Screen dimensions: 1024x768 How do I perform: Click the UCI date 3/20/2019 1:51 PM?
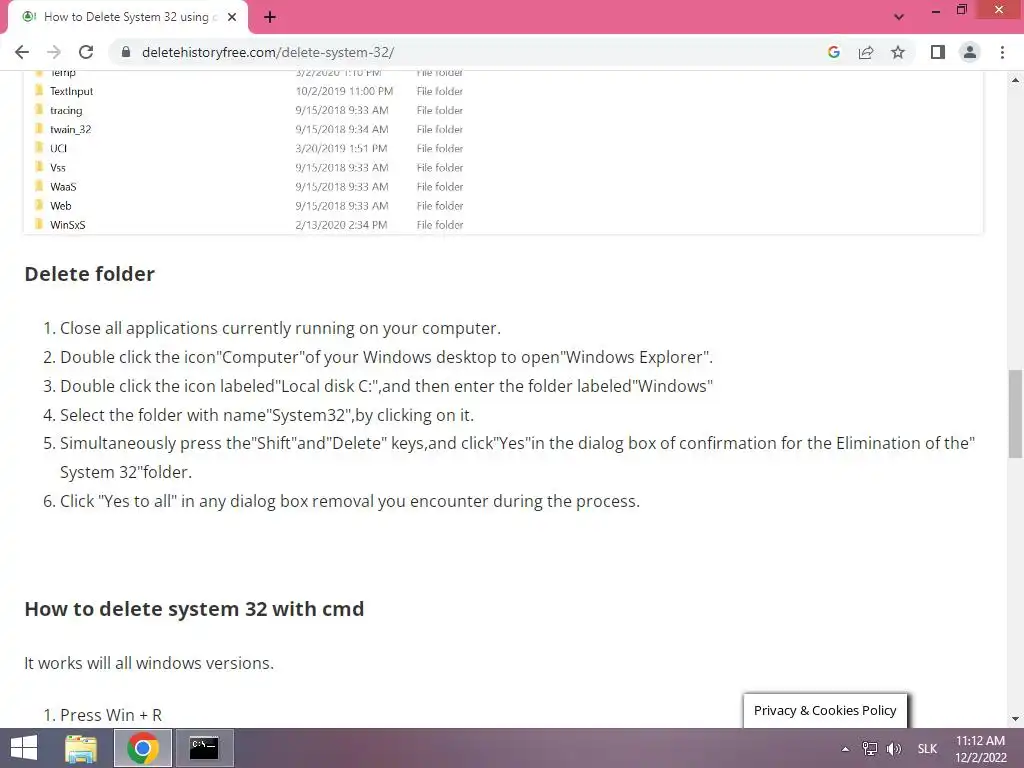[x=341, y=148]
